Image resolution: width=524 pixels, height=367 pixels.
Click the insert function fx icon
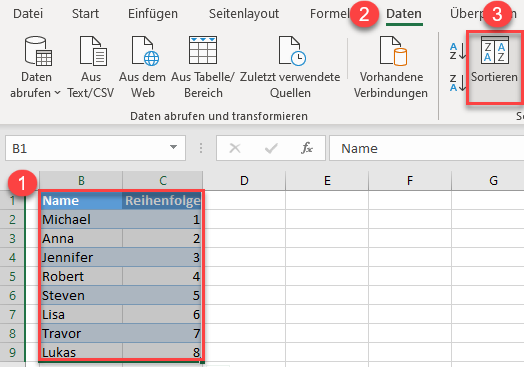coord(307,148)
